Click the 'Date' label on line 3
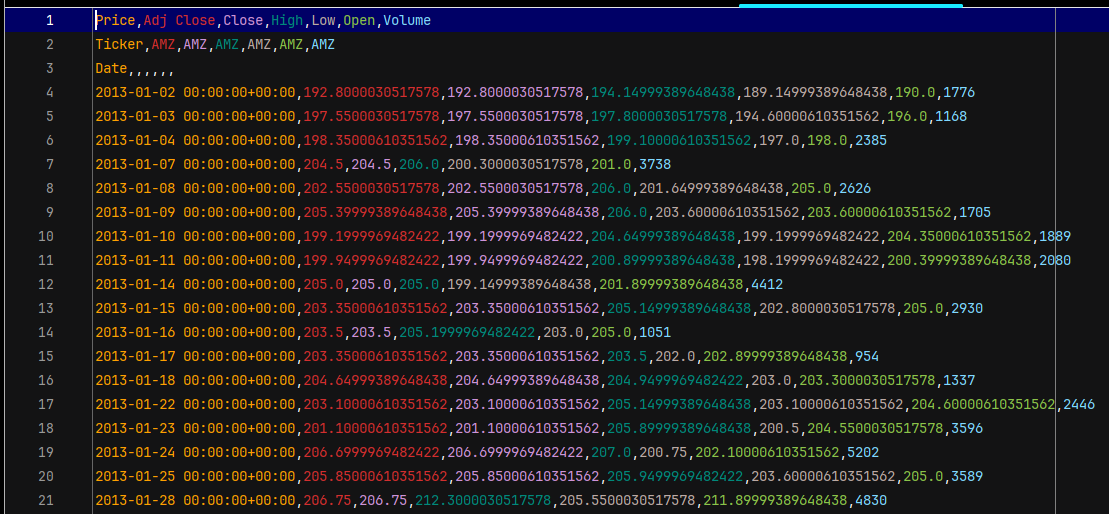Viewport: 1109px width, 514px height. tap(111, 68)
